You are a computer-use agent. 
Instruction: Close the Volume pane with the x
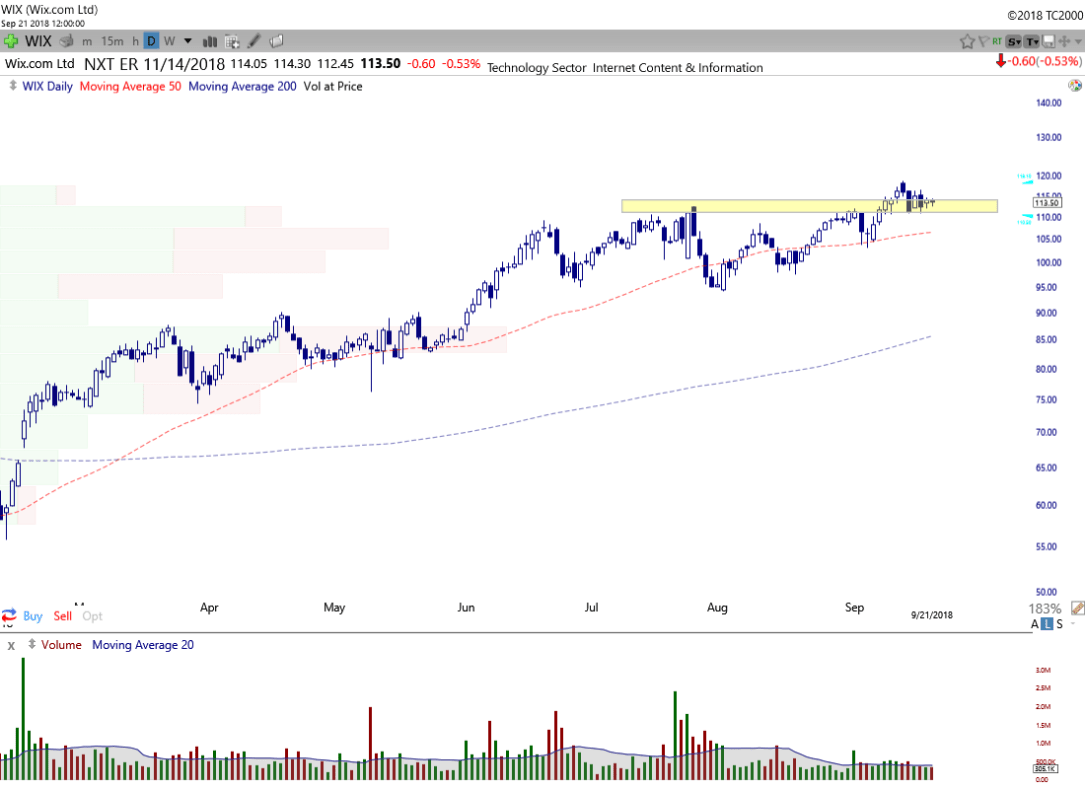[11, 646]
